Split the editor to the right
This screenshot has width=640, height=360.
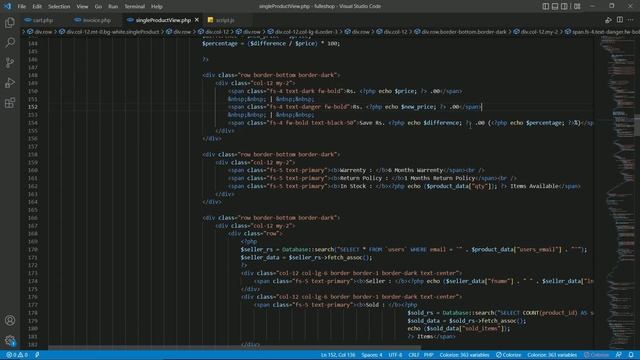(x=620, y=20)
